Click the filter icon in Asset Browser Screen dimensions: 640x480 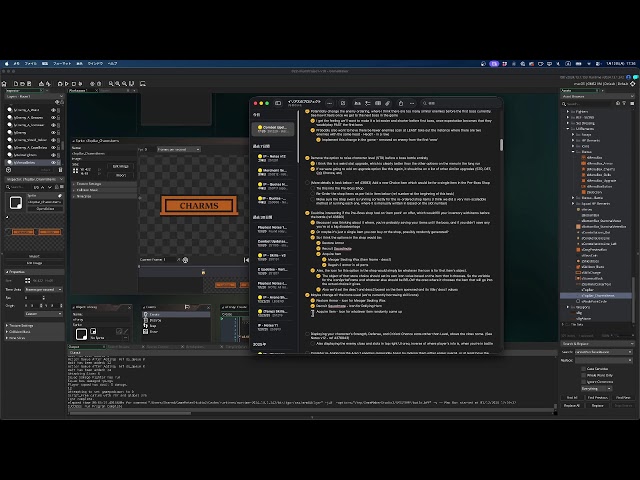(624, 104)
